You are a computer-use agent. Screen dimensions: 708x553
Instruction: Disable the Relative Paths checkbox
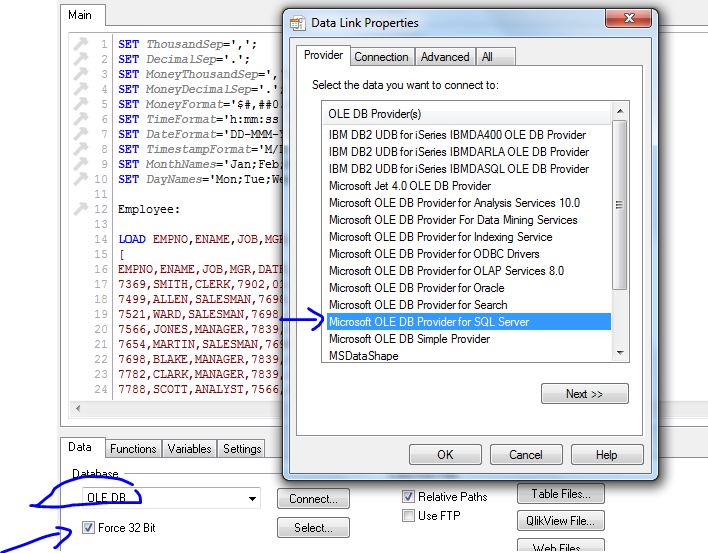[408, 497]
